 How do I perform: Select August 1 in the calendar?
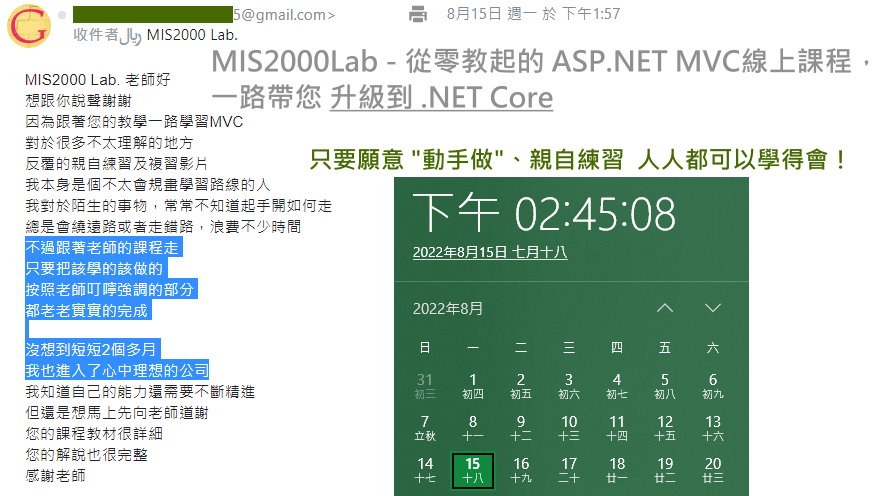473,386
